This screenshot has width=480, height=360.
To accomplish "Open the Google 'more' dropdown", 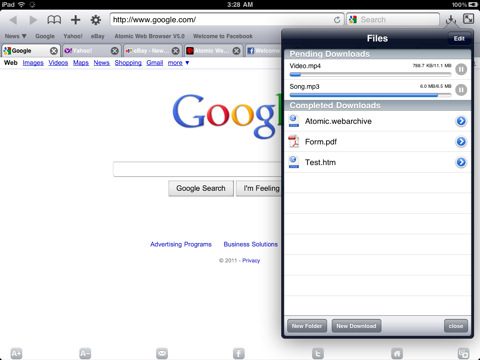I will pos(178,63).
